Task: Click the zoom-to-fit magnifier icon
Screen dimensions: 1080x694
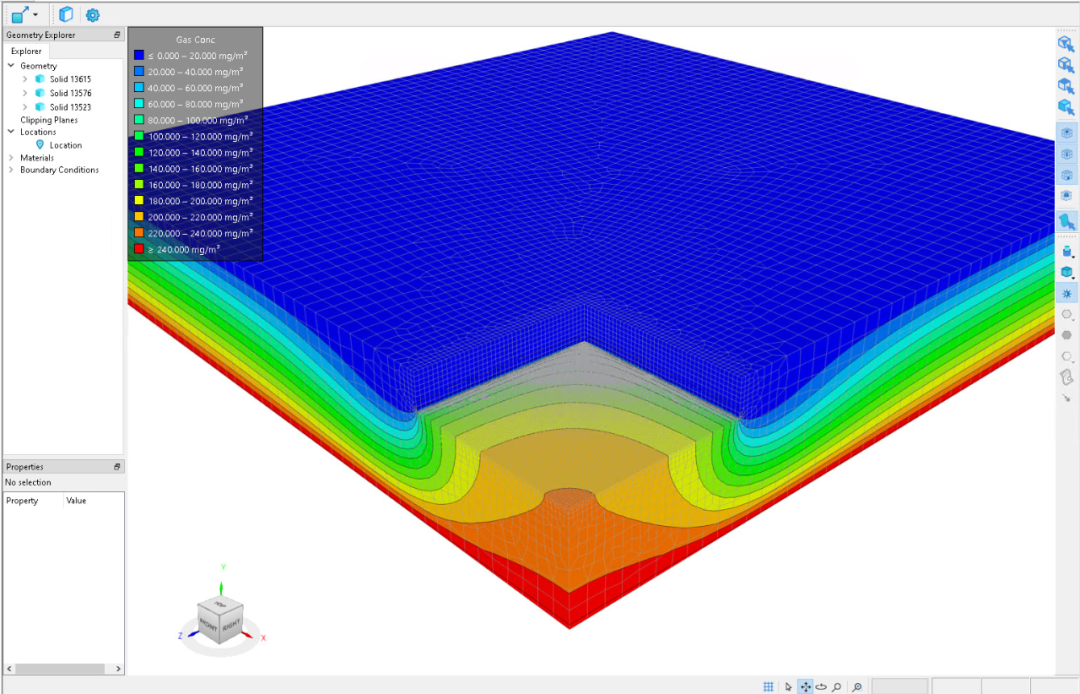Action: 857,686
